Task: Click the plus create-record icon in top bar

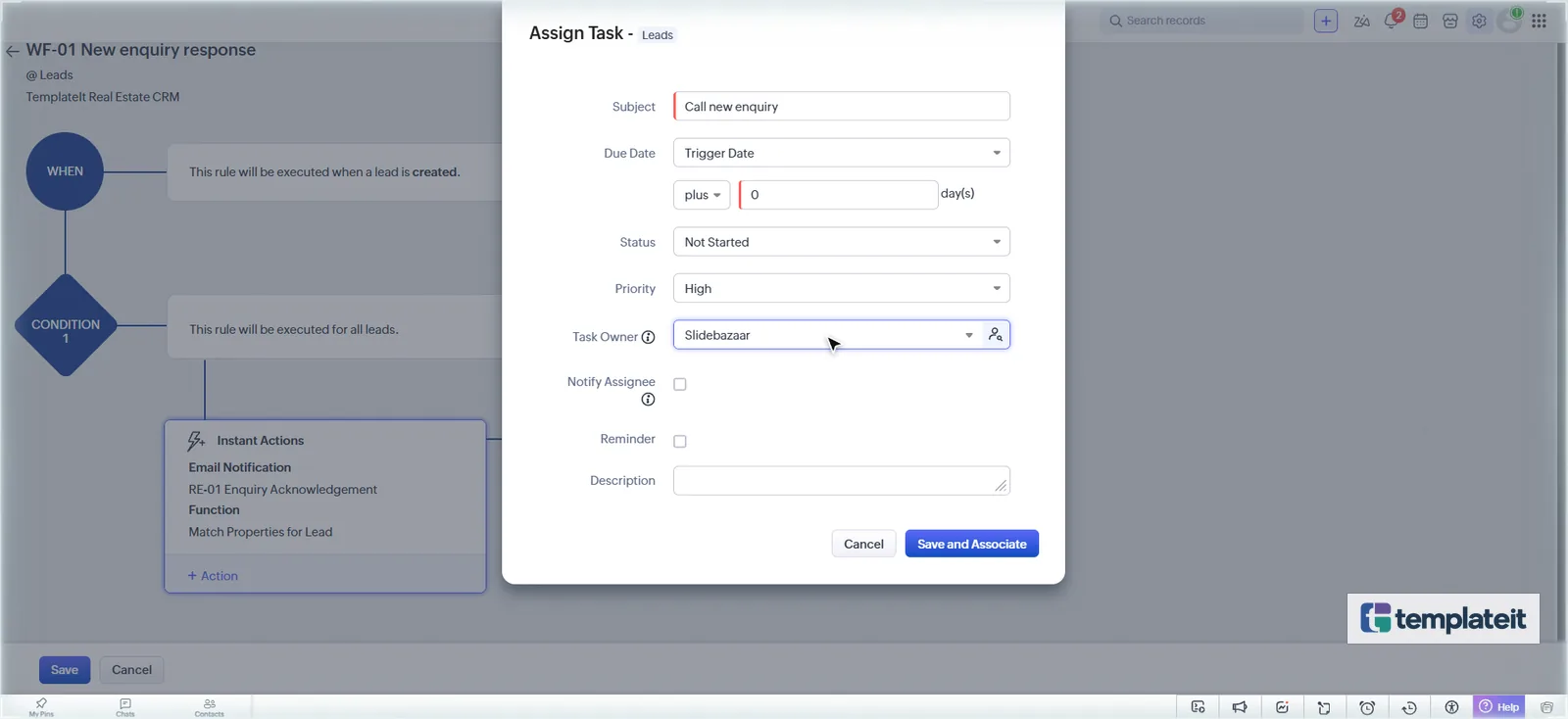Action: pos(1326,21)
